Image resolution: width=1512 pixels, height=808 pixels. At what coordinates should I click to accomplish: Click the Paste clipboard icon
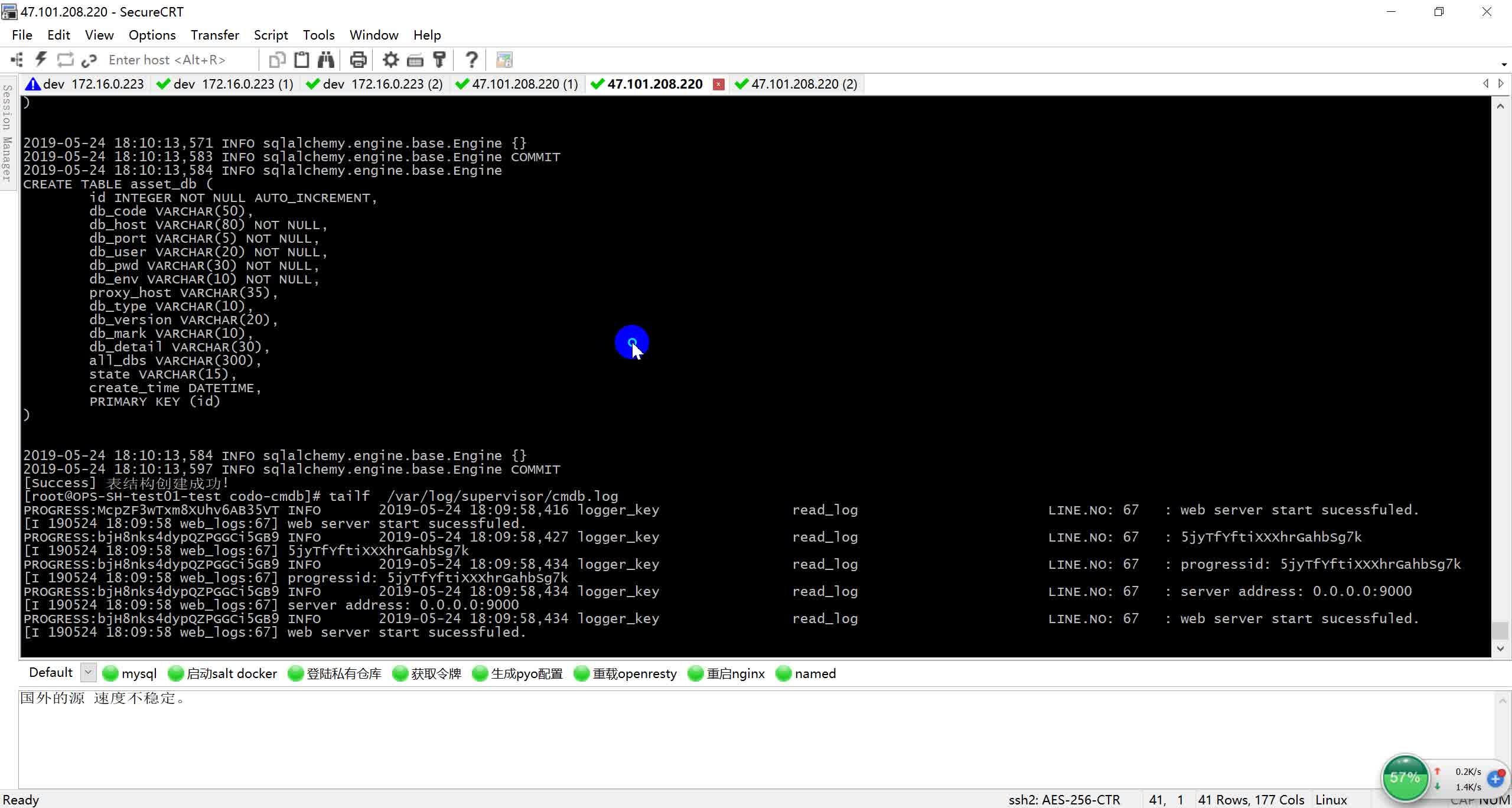click(301, 60)
